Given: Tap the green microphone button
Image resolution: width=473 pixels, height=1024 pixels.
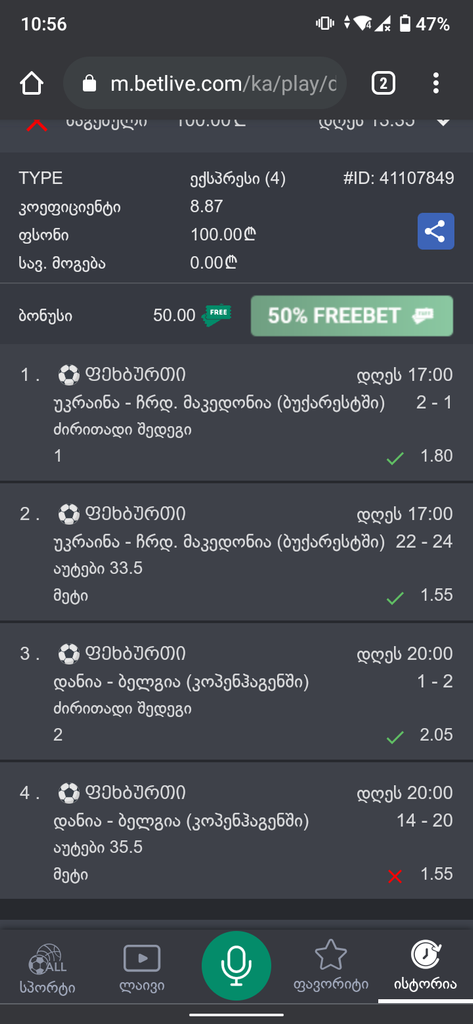Looking at the screenshot, I should tap(236, 966).
